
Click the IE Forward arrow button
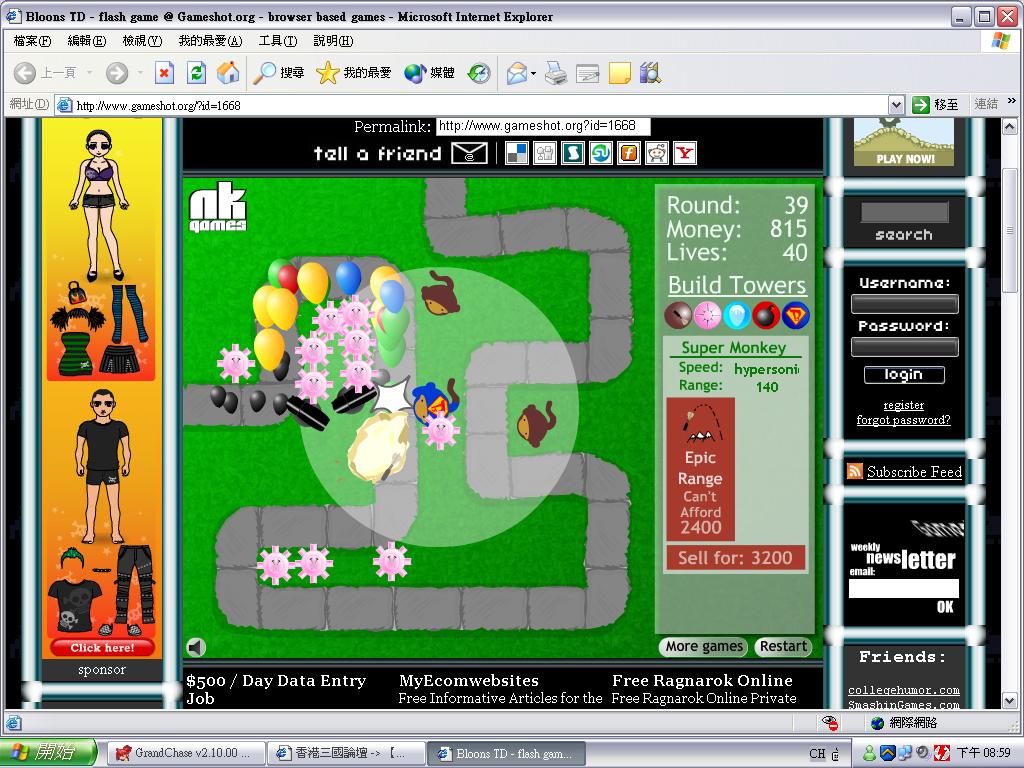click(117, 72)
